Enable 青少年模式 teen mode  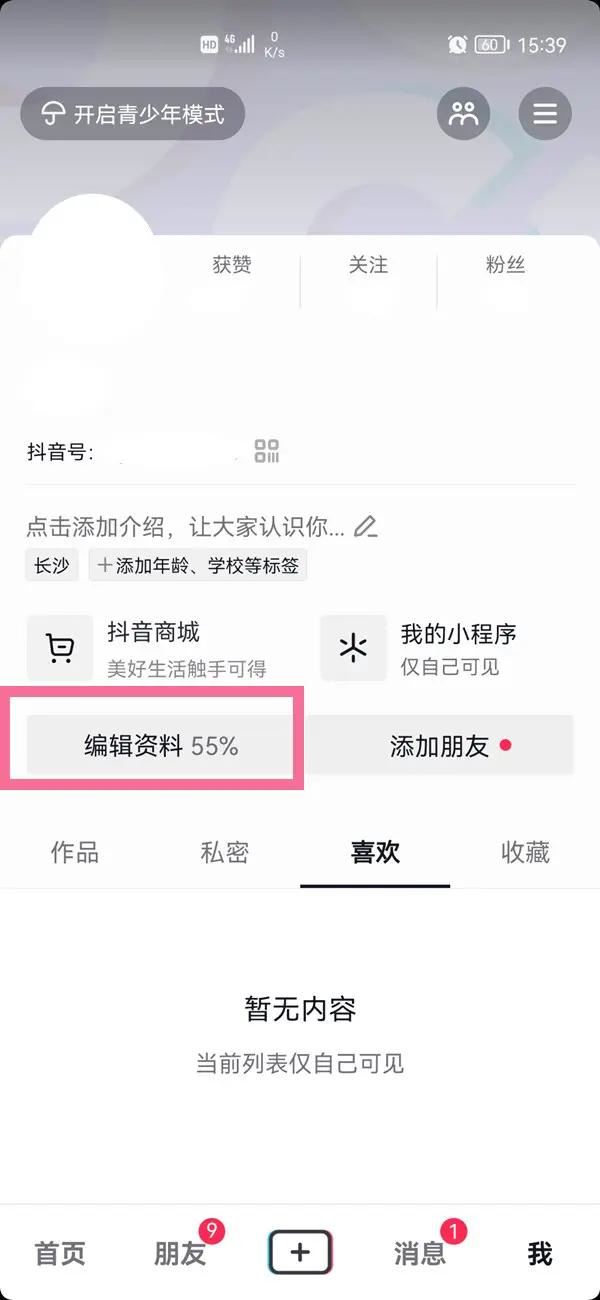[x=131, y=113]
